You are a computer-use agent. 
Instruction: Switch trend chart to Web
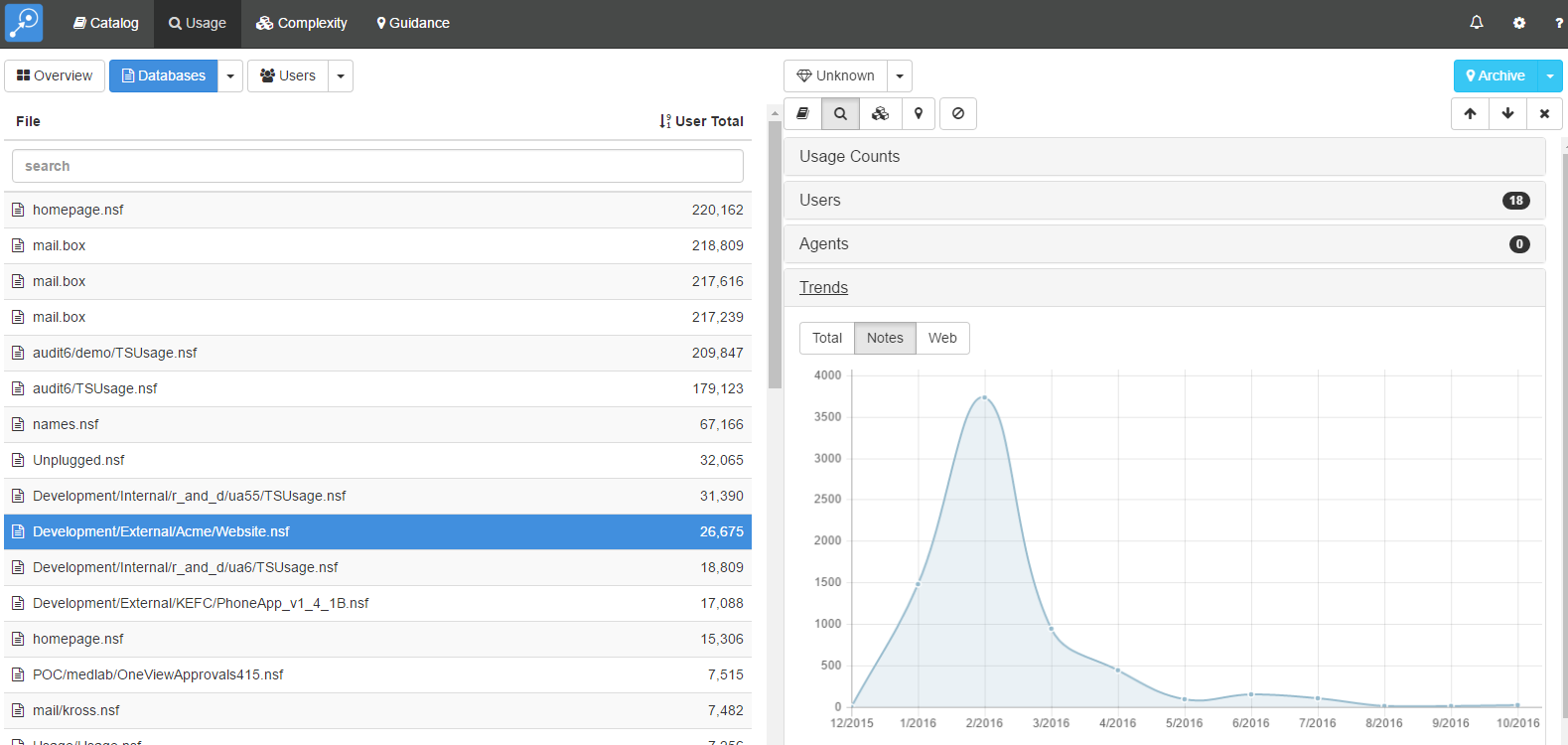942,338
